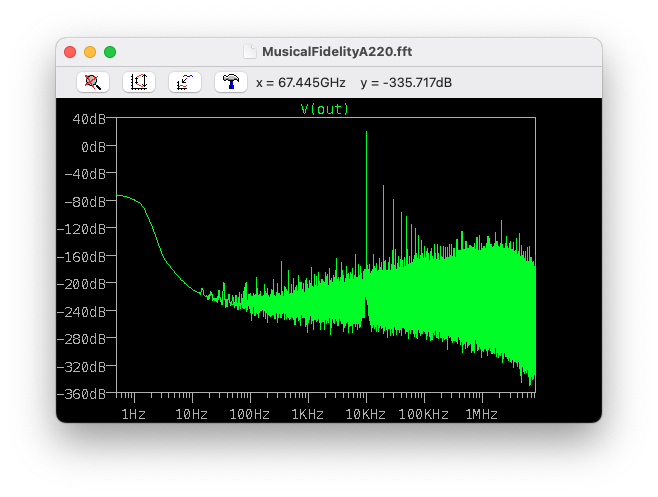Click the -280dB vertical axis label
Screen dimensions: 658x497
(x=81, y=339)
